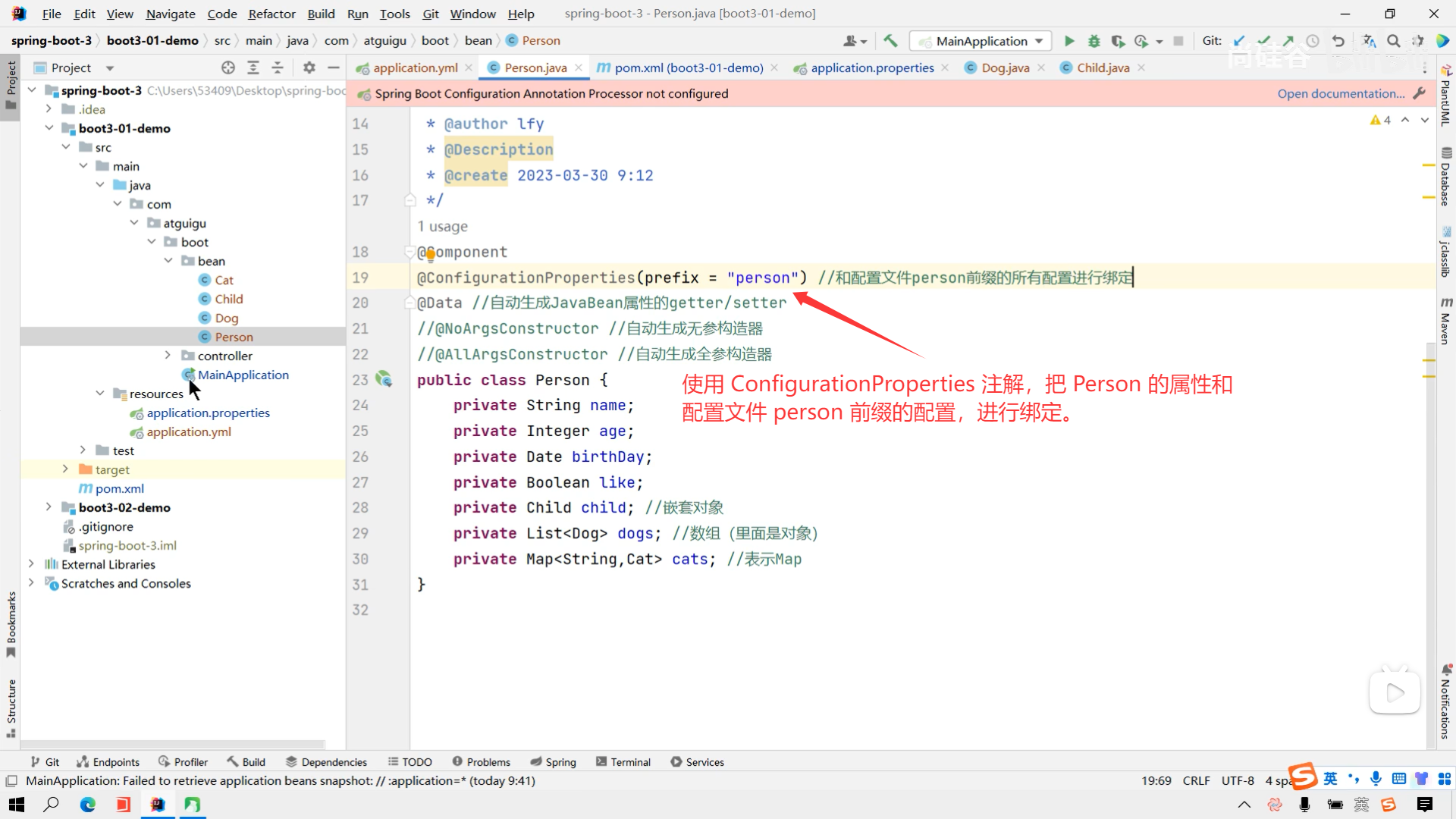Click the Select Opened File target icon
This screenshot has width=1456, height=819.
pos(228,67)
